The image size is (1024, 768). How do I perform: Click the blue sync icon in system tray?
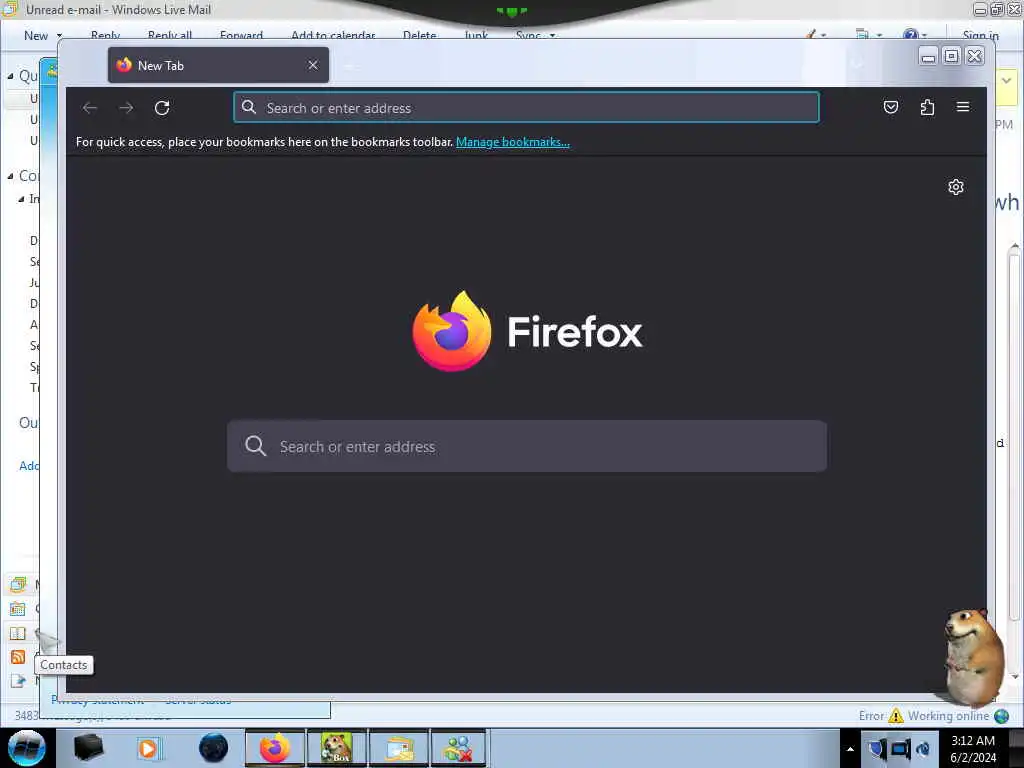point(923,748)
